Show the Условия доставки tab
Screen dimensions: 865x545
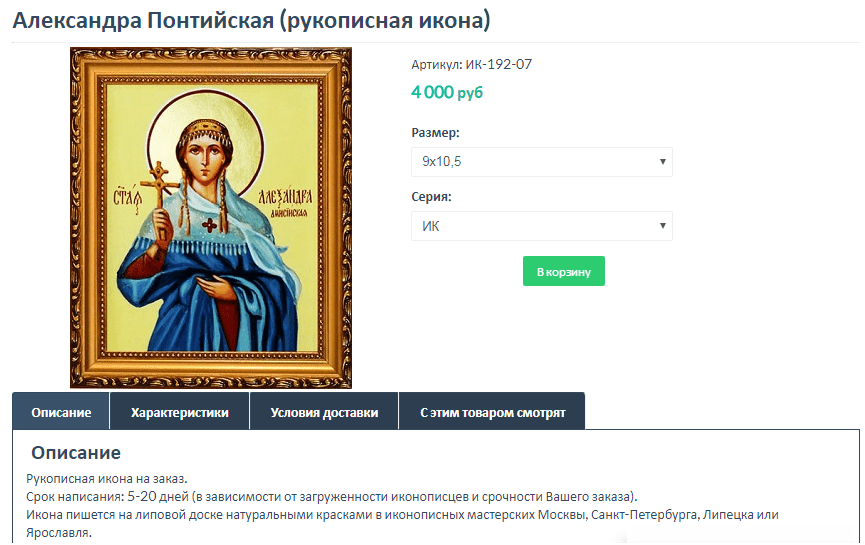click(x=324, y=412)
